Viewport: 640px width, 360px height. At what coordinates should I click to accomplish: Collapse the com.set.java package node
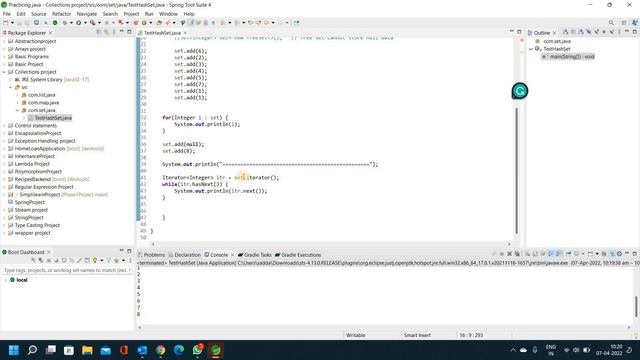(x=17, y=110)
